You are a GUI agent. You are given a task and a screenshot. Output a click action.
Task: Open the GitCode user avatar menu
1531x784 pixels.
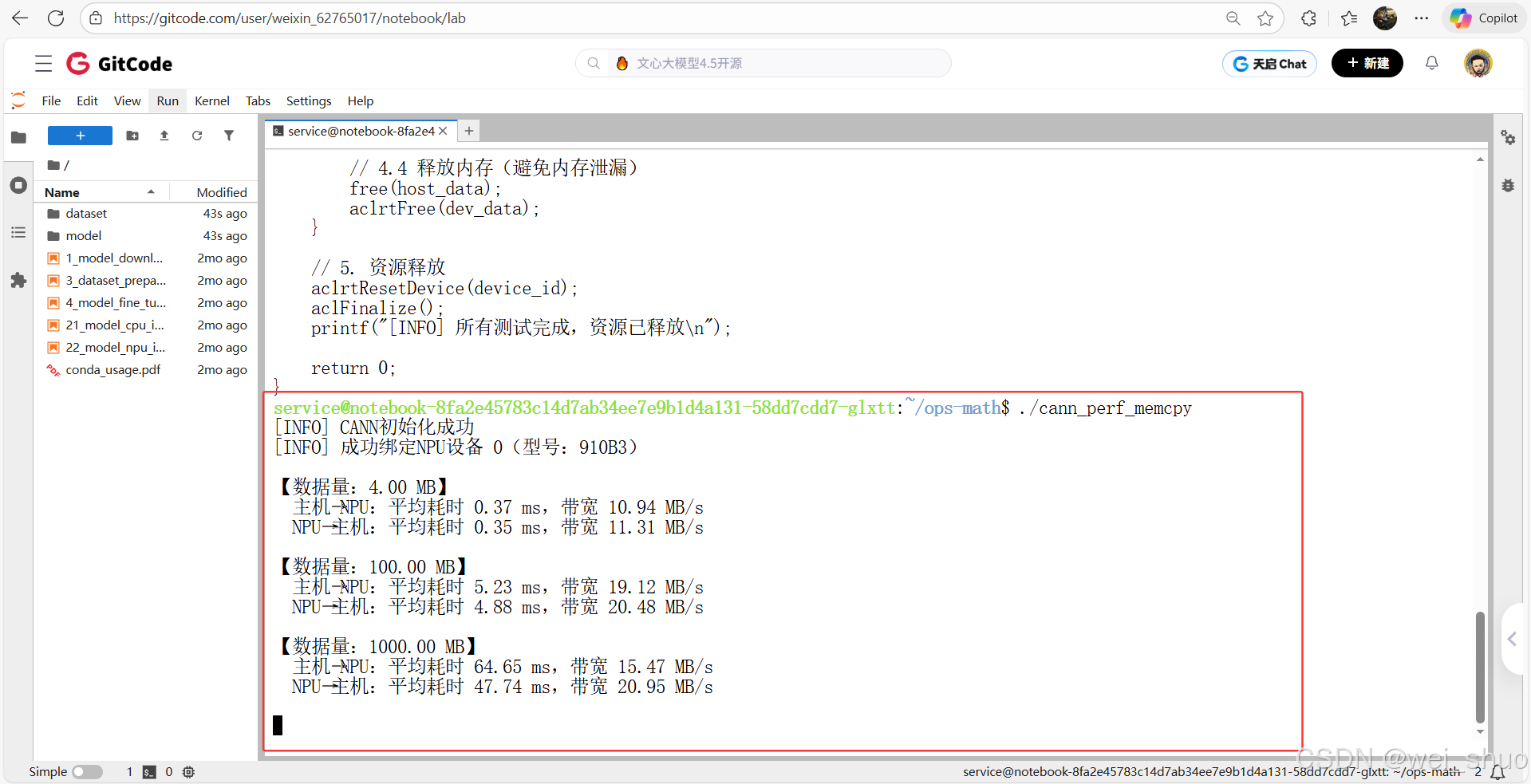(1478, 63)
